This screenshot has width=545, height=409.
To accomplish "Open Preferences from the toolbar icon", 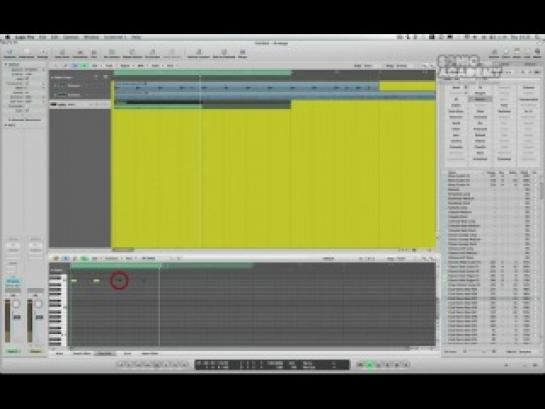I will click(x=26, y=53).
